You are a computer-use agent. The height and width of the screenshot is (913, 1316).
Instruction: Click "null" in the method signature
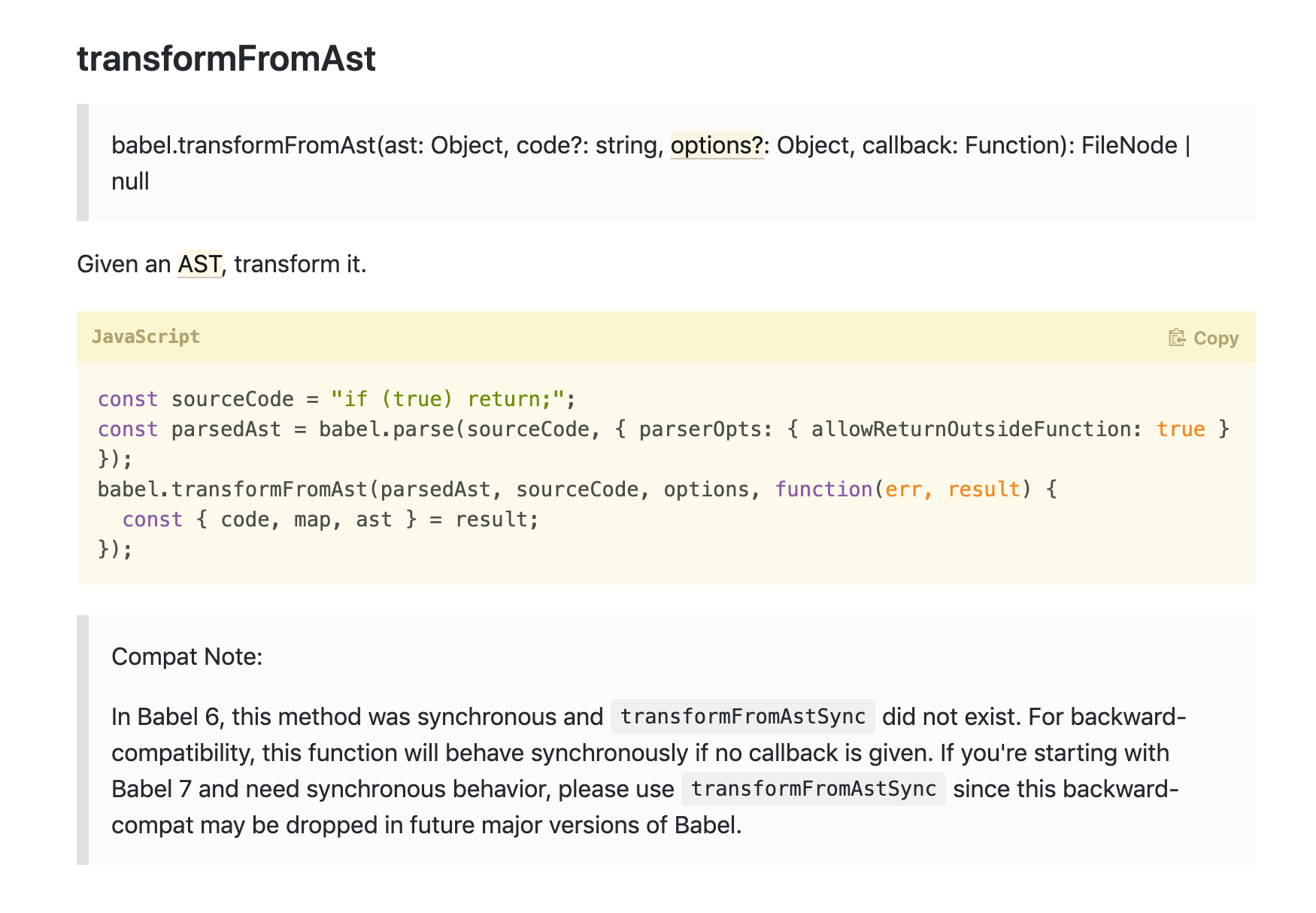click(x=130, y=181)
